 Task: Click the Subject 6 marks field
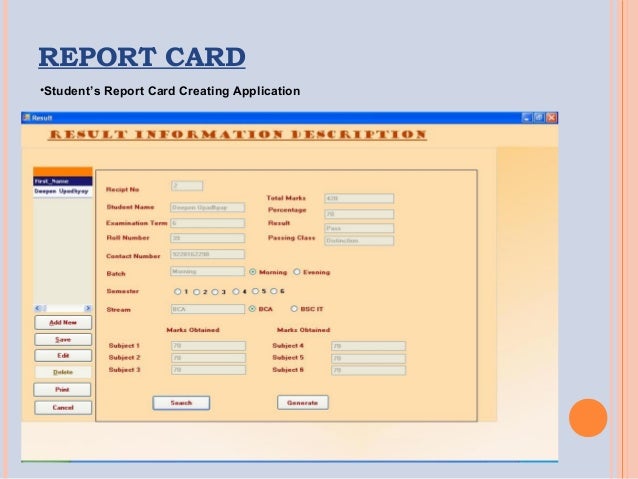point(368,370)
